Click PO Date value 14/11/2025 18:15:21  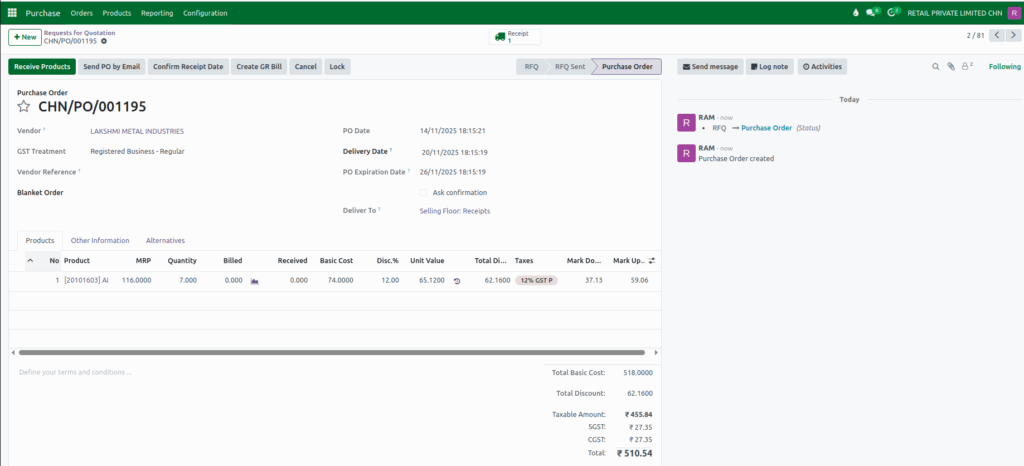pos(453,131)
